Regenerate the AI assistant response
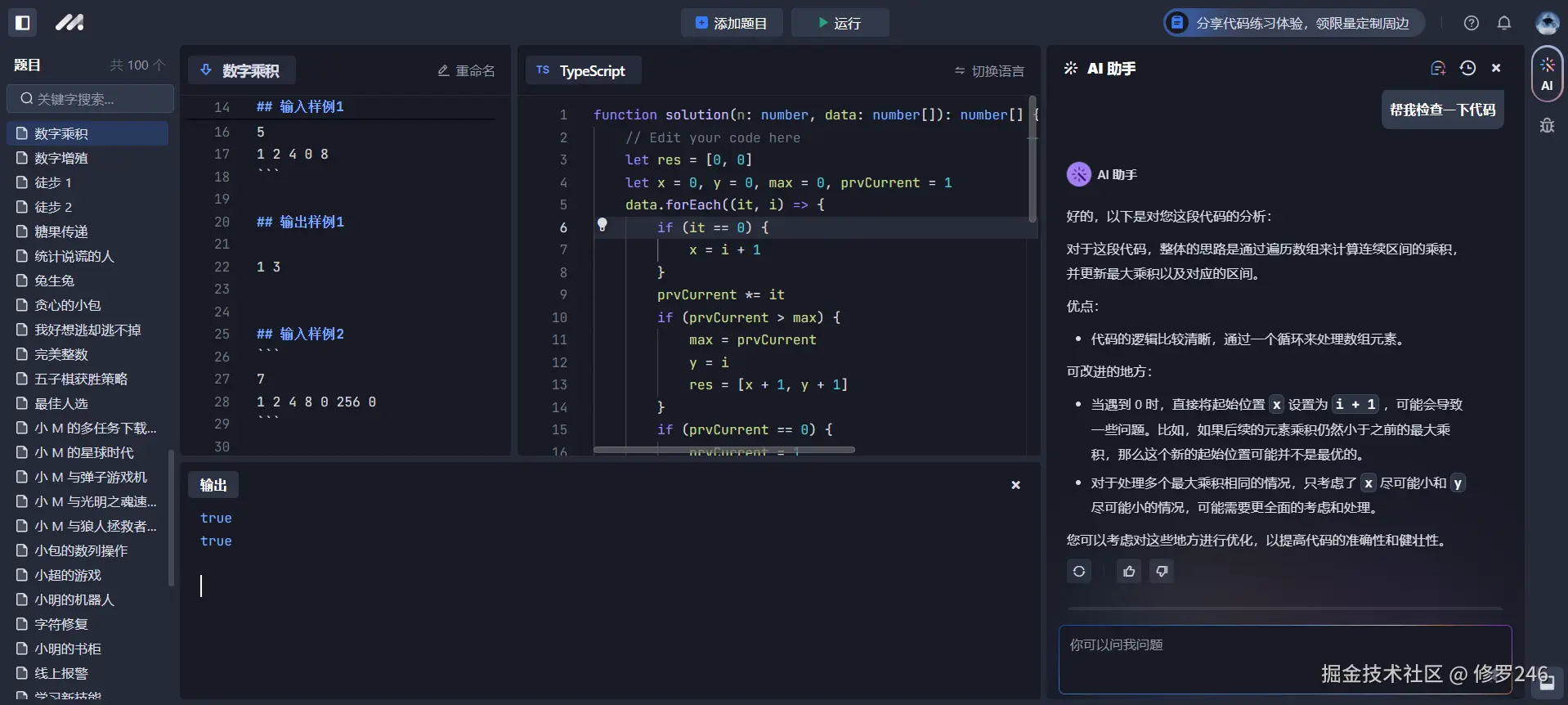 [x=1079, y=572]
